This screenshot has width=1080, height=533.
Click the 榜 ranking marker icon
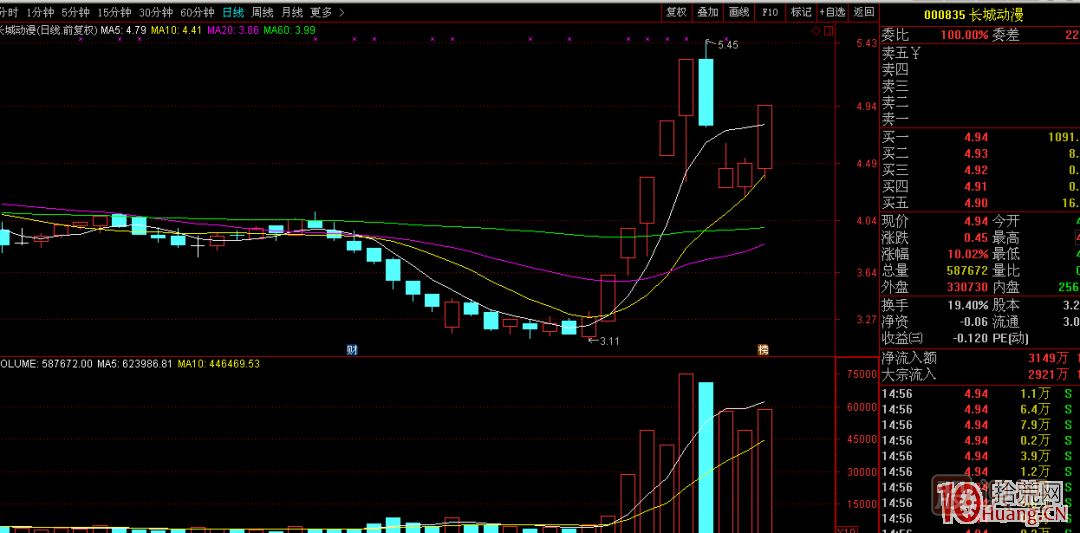763,349
